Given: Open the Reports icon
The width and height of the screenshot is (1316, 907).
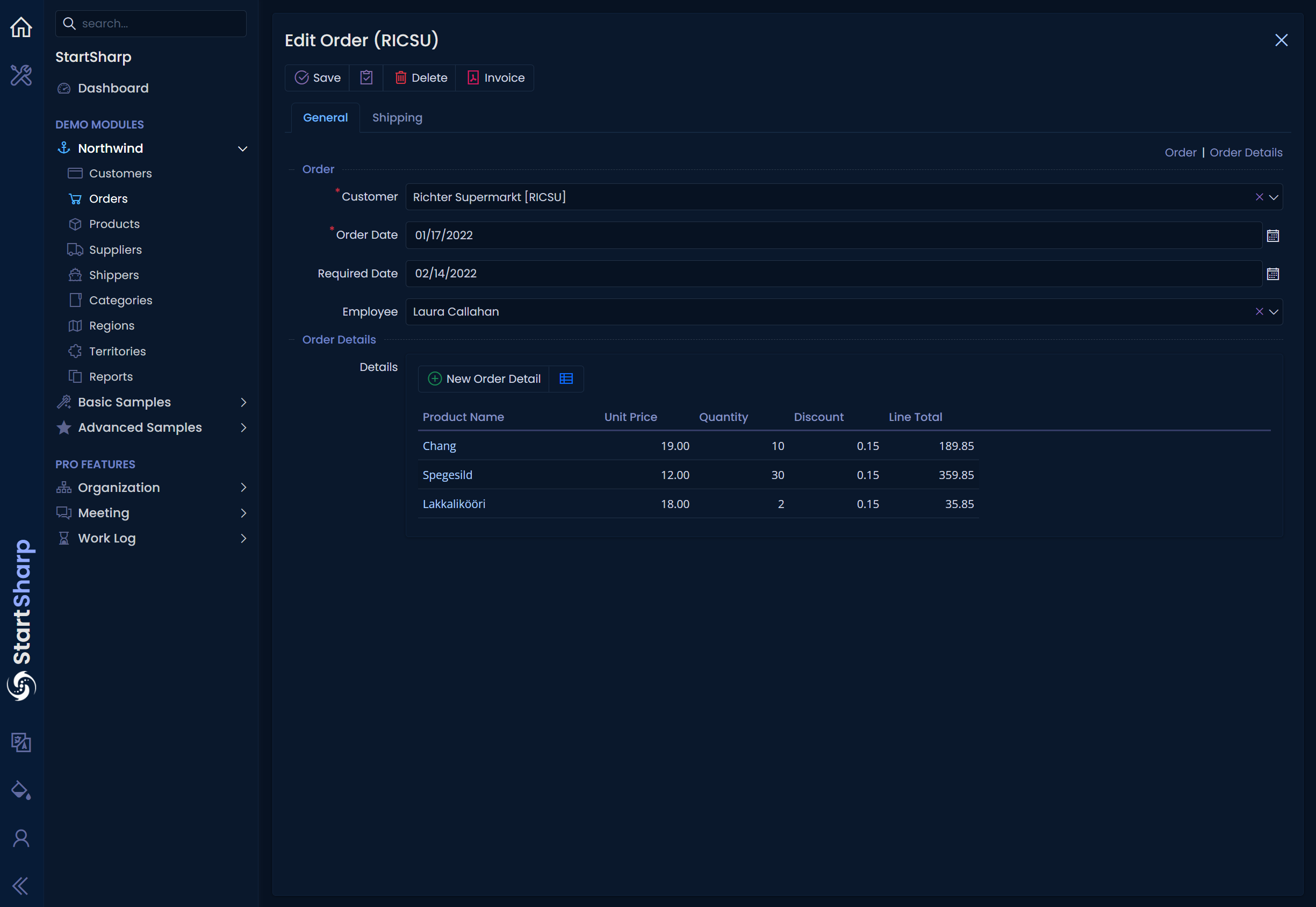Looking at the screenshot, I should (x=75, y=376).
